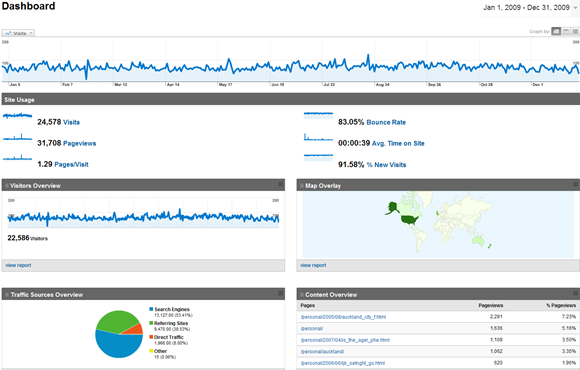Click the United States on the map overlay
This screenshot has width=580, height=370.
click(409, 220)
